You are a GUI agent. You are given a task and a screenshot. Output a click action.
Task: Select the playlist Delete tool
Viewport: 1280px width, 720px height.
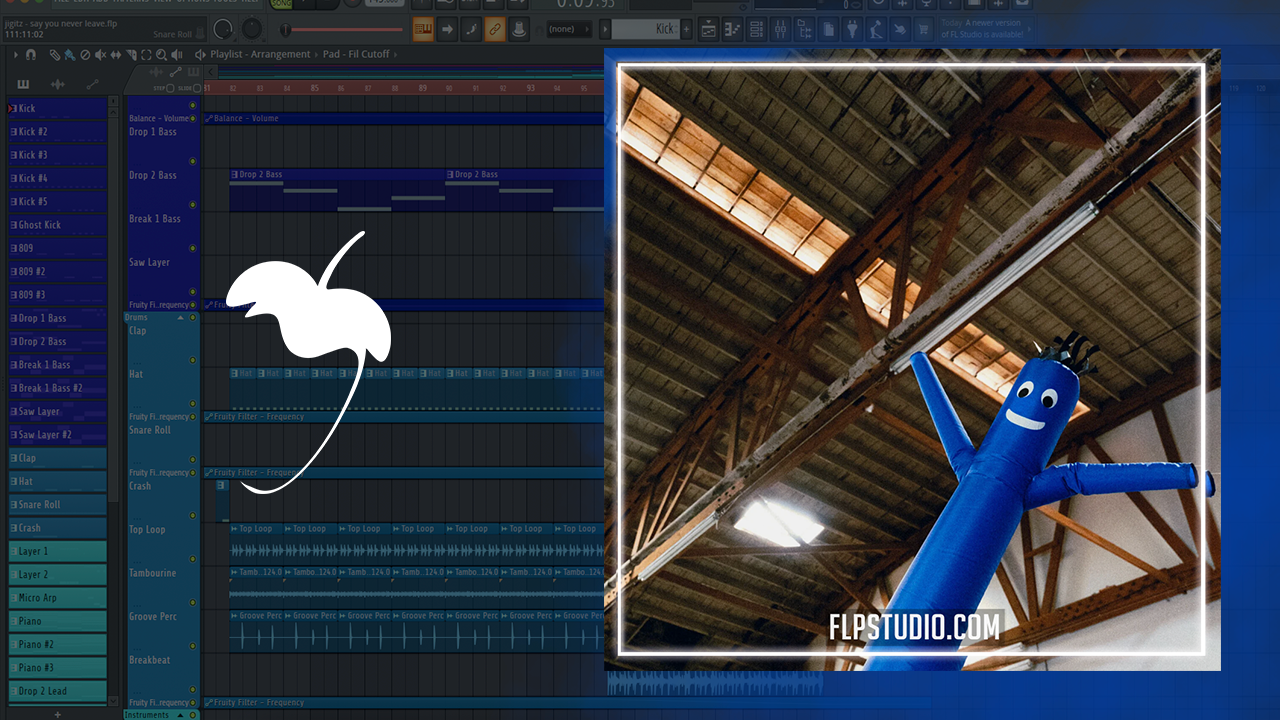84,55
